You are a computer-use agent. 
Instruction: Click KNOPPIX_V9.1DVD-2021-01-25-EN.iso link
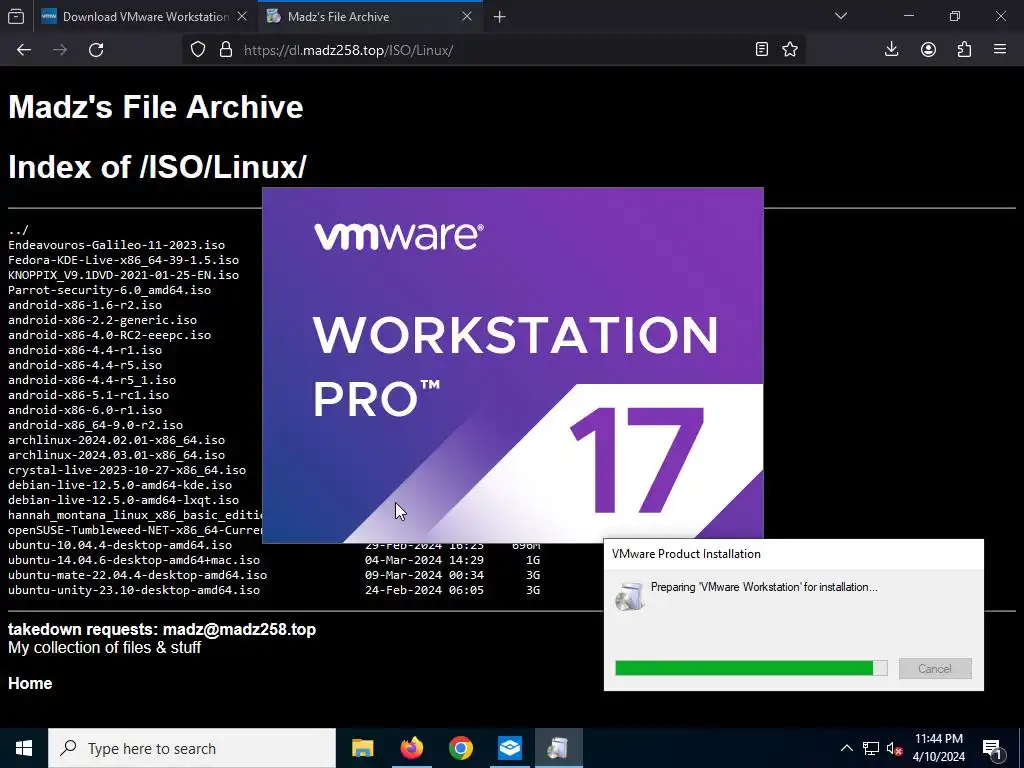123,275
